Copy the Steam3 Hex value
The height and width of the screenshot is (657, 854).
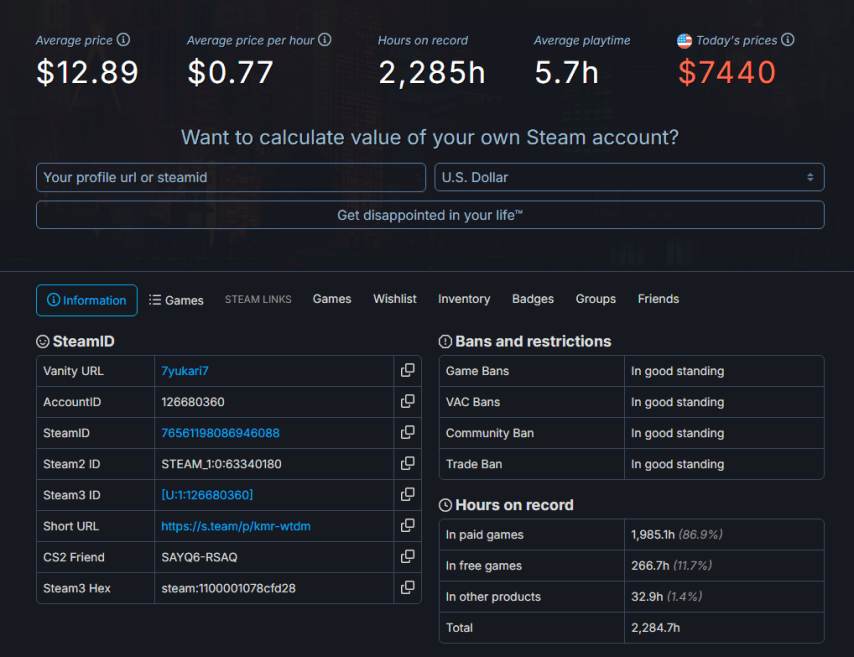coord(407,588)
